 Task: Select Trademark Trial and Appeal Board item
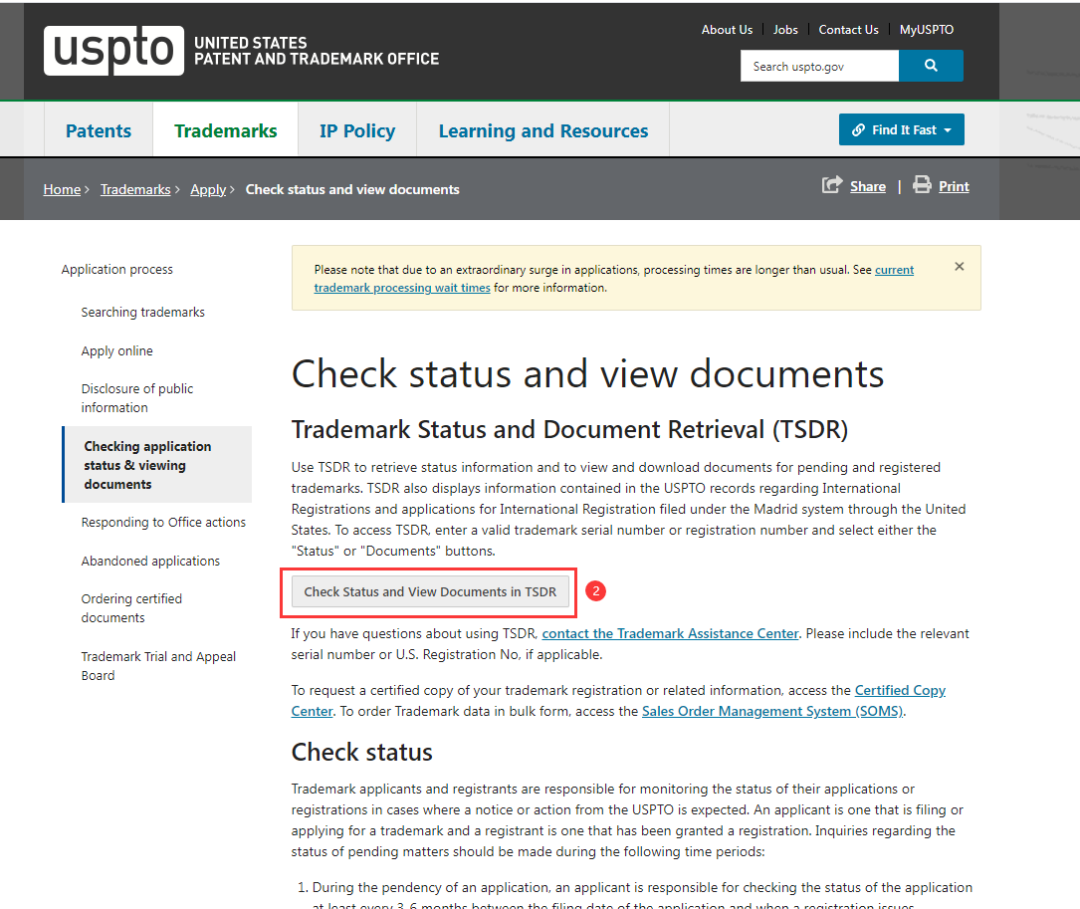(158, 666)
